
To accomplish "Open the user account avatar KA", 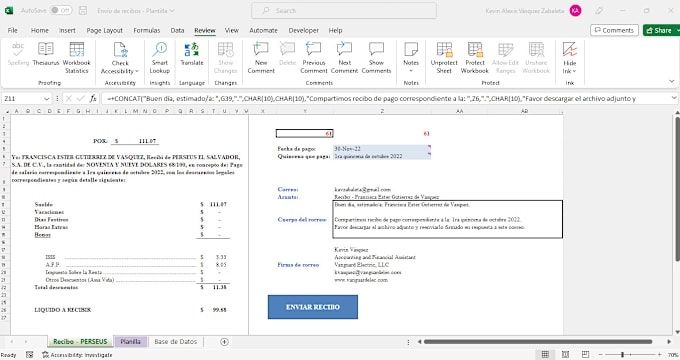I will point(575,10).
